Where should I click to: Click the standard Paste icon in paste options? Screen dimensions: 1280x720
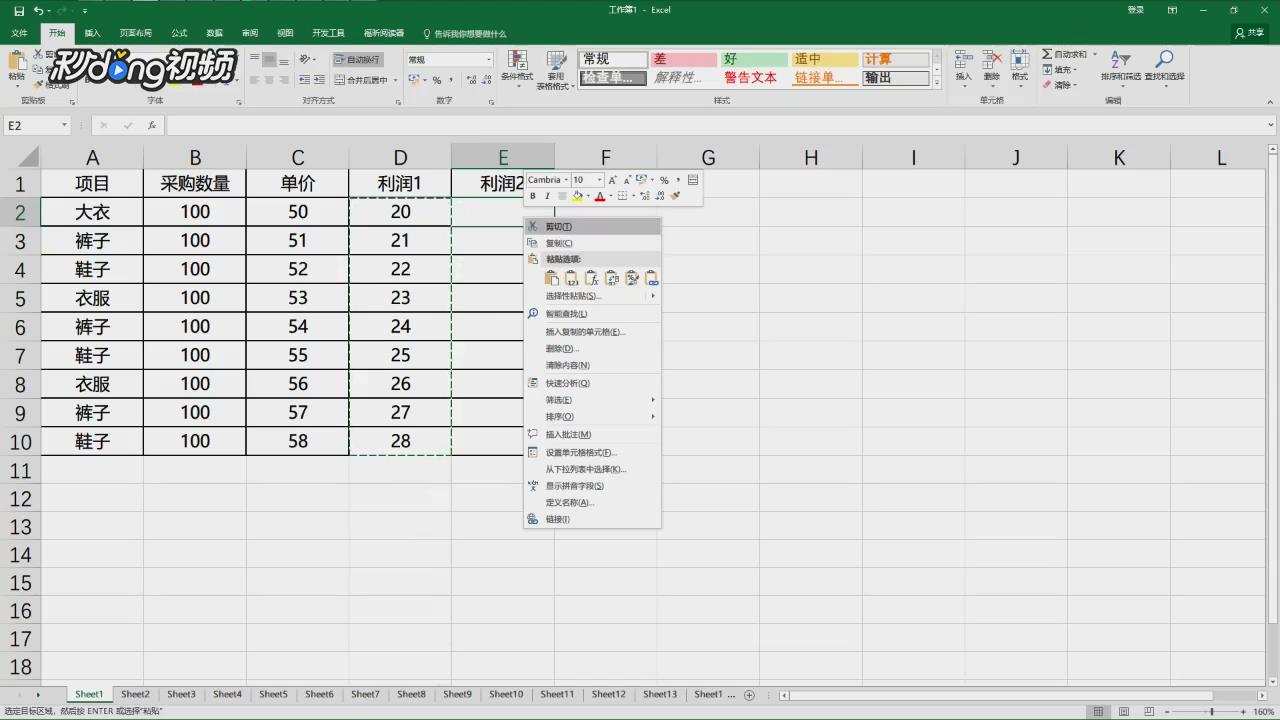[x=551, y=278]
